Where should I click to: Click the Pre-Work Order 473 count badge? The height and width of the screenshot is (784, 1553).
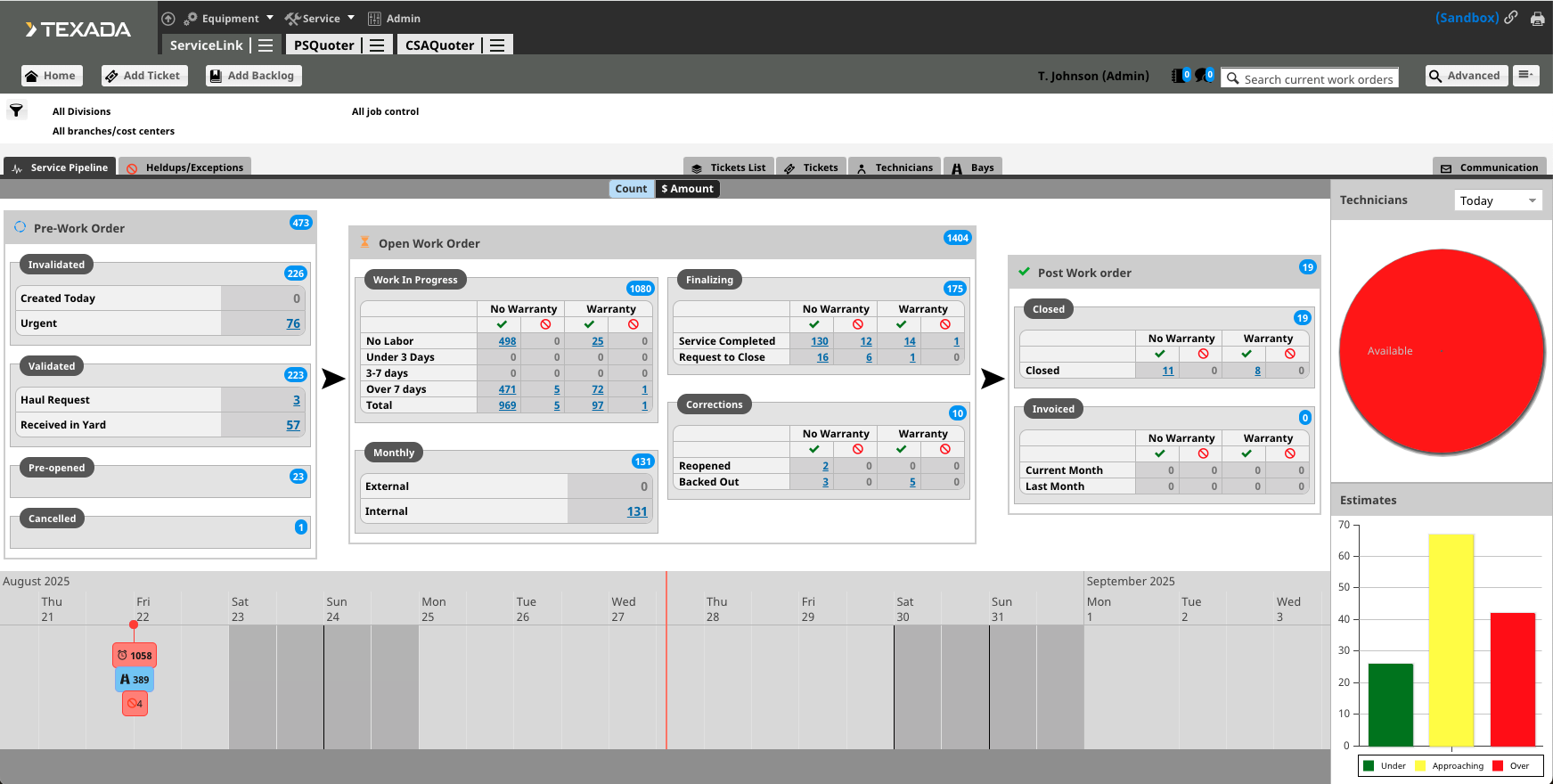301,223
